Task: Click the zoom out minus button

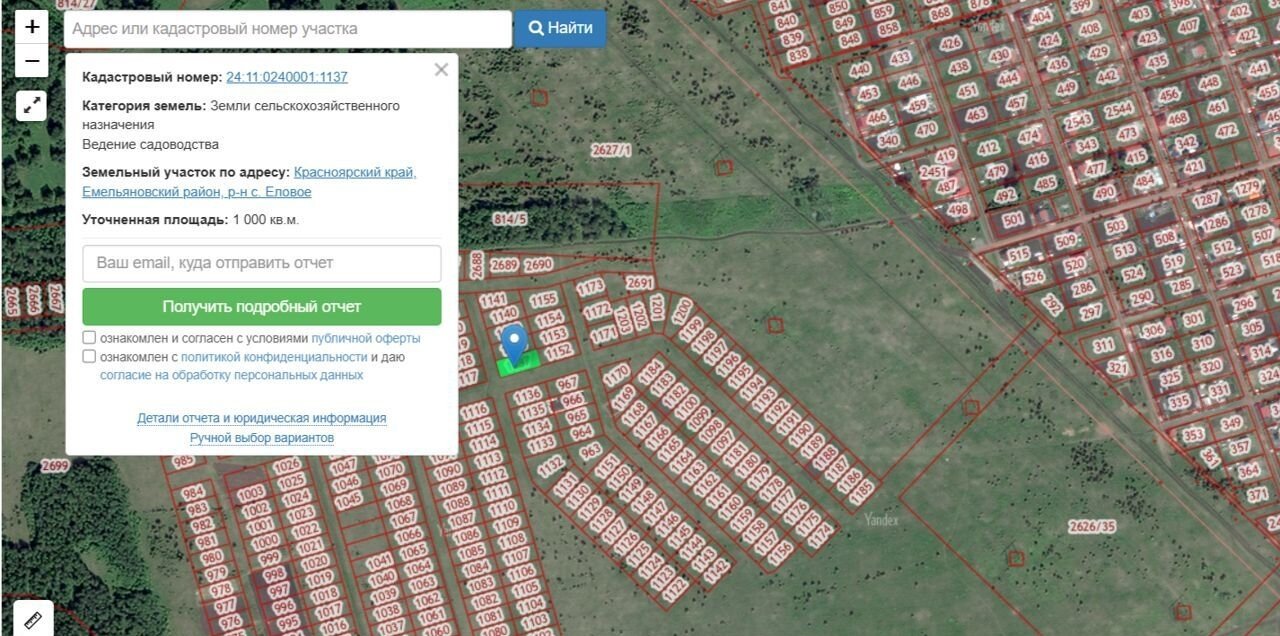Action: (x=32, y=61)
